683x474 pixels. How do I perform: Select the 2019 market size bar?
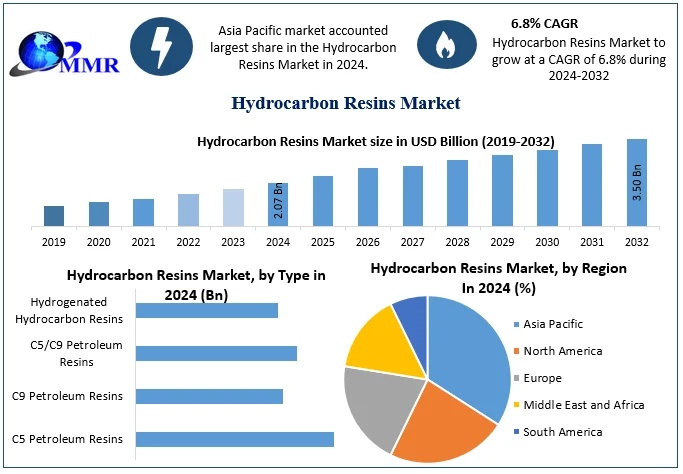click(54, 216)
